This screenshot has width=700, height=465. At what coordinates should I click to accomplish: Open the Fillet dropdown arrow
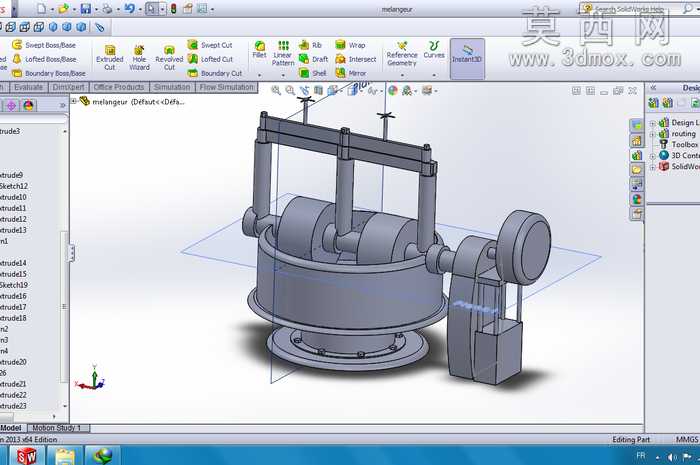tap(259, 75)
